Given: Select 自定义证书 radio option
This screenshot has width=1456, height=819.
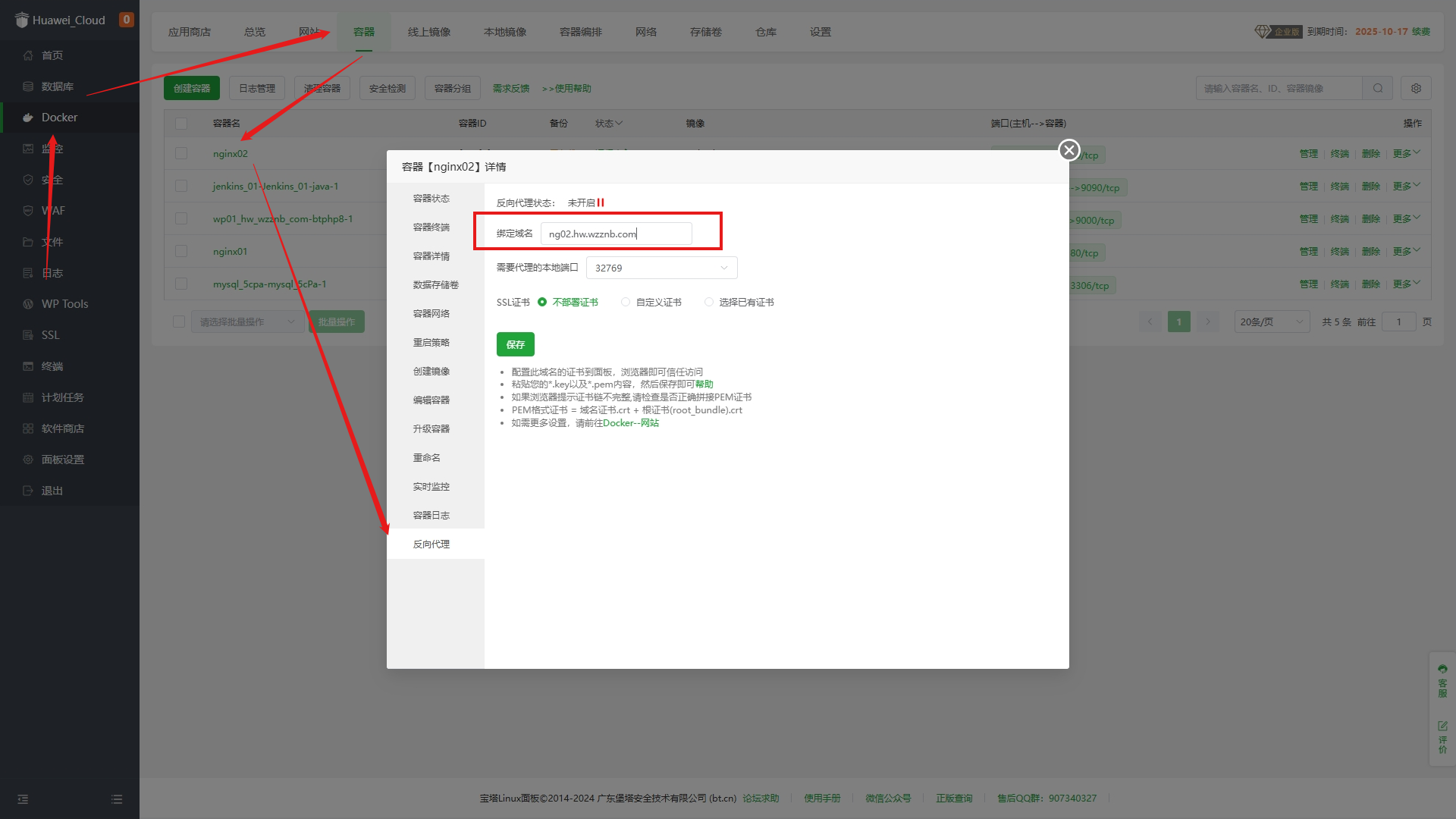Looking at the screenshot, I should pos(626,302).
